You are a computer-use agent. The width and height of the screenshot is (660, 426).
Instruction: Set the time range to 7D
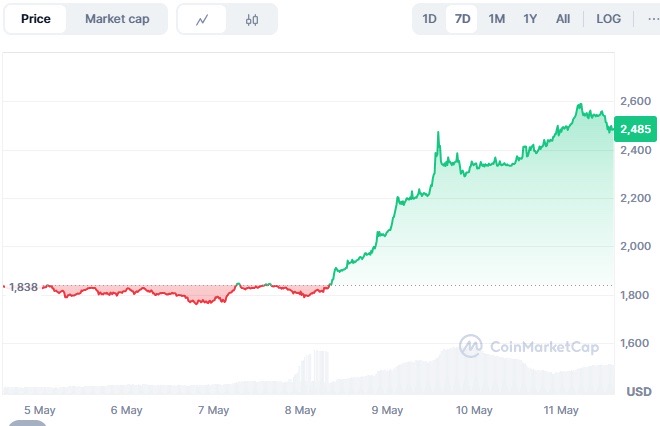click(462, 19)
